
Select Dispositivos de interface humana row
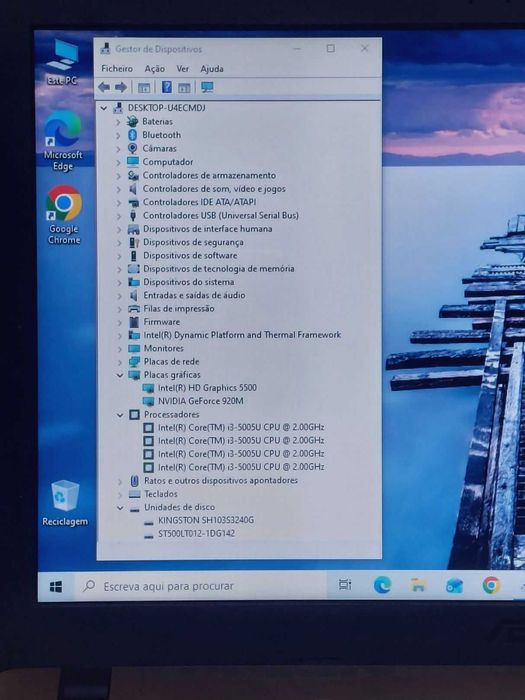pos(208,229)
